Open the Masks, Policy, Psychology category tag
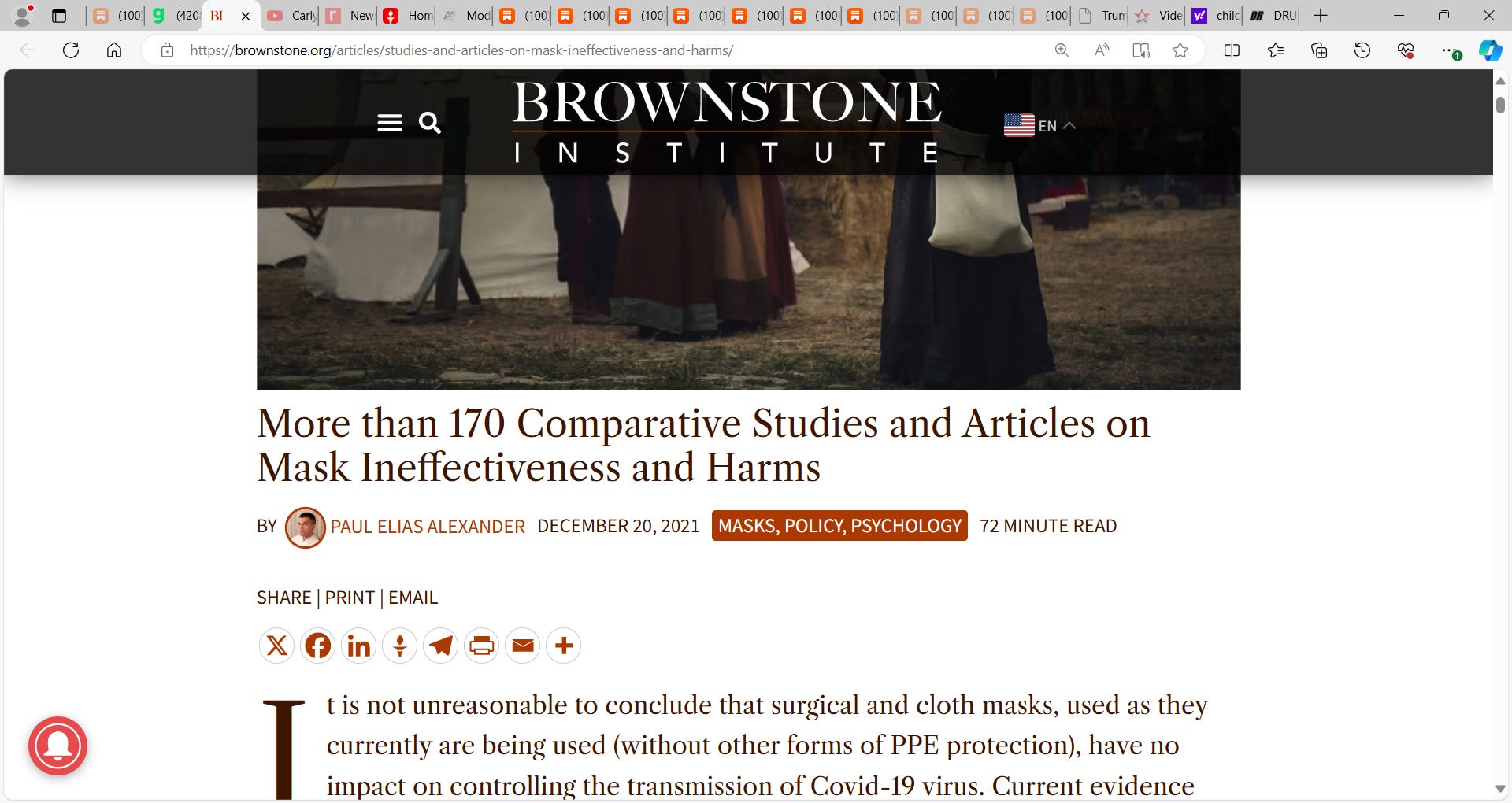The width and height of the screenshot is (1512, 803). coord(839,526)
